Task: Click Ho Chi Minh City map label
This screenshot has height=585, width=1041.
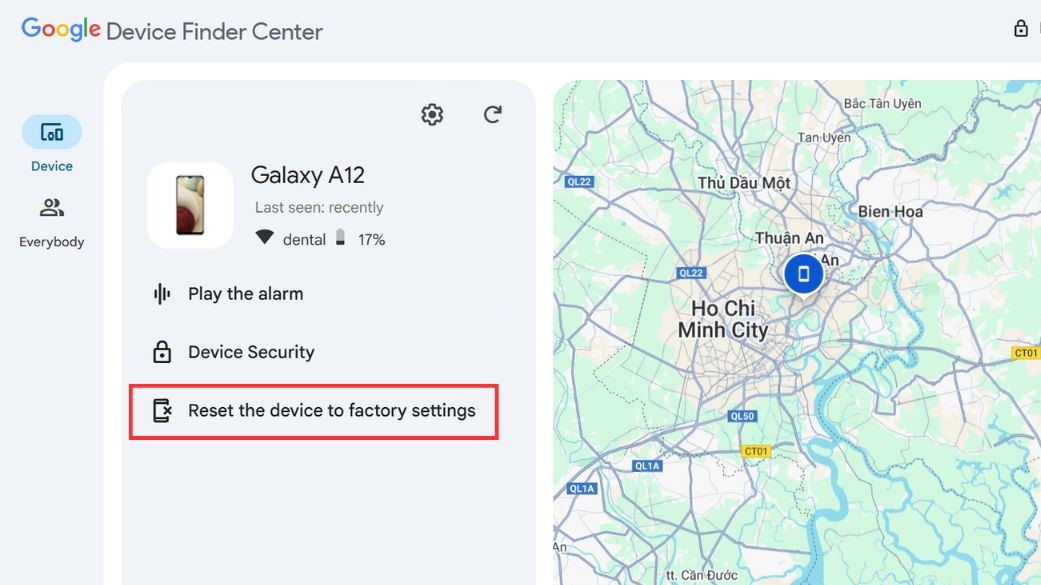Action: 723,319
